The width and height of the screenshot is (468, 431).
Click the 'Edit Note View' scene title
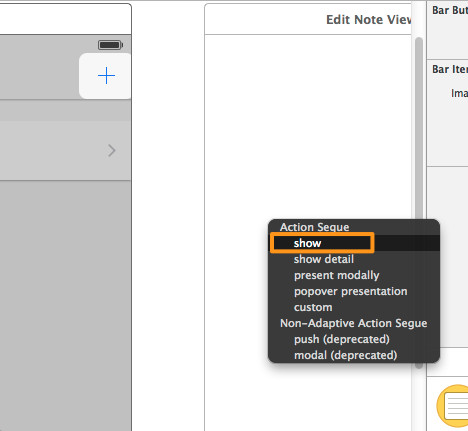369,20
